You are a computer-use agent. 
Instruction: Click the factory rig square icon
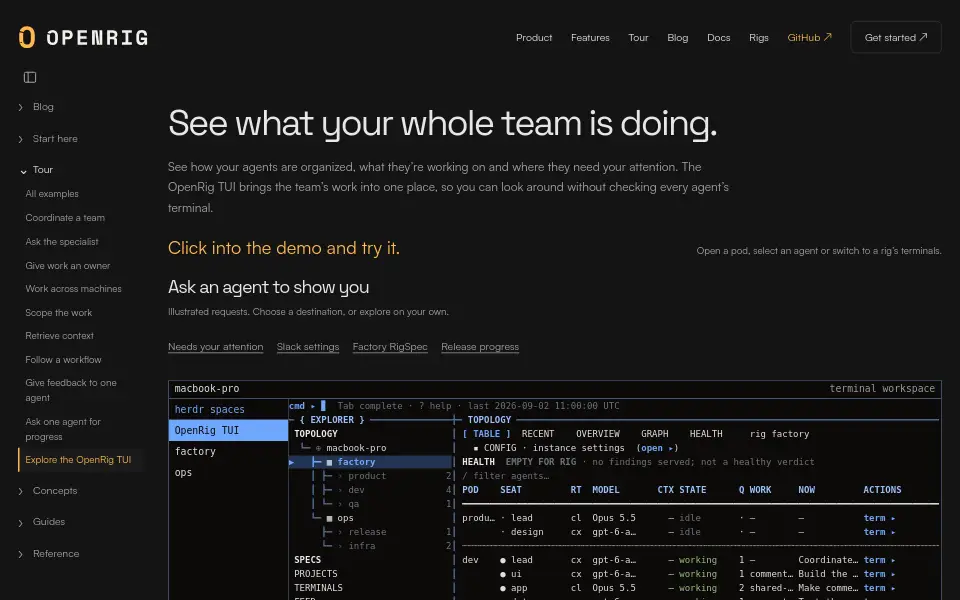pos(329,462)
